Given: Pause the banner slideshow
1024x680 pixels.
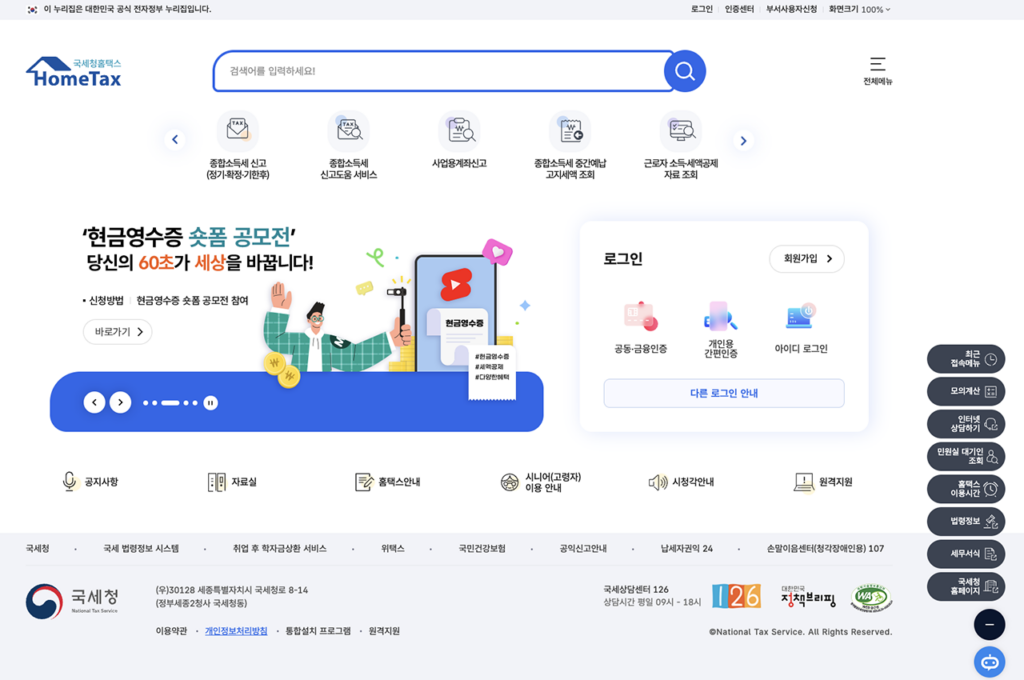Looking at the screenshot, I should pyautogui.click(x=210, y=403).
